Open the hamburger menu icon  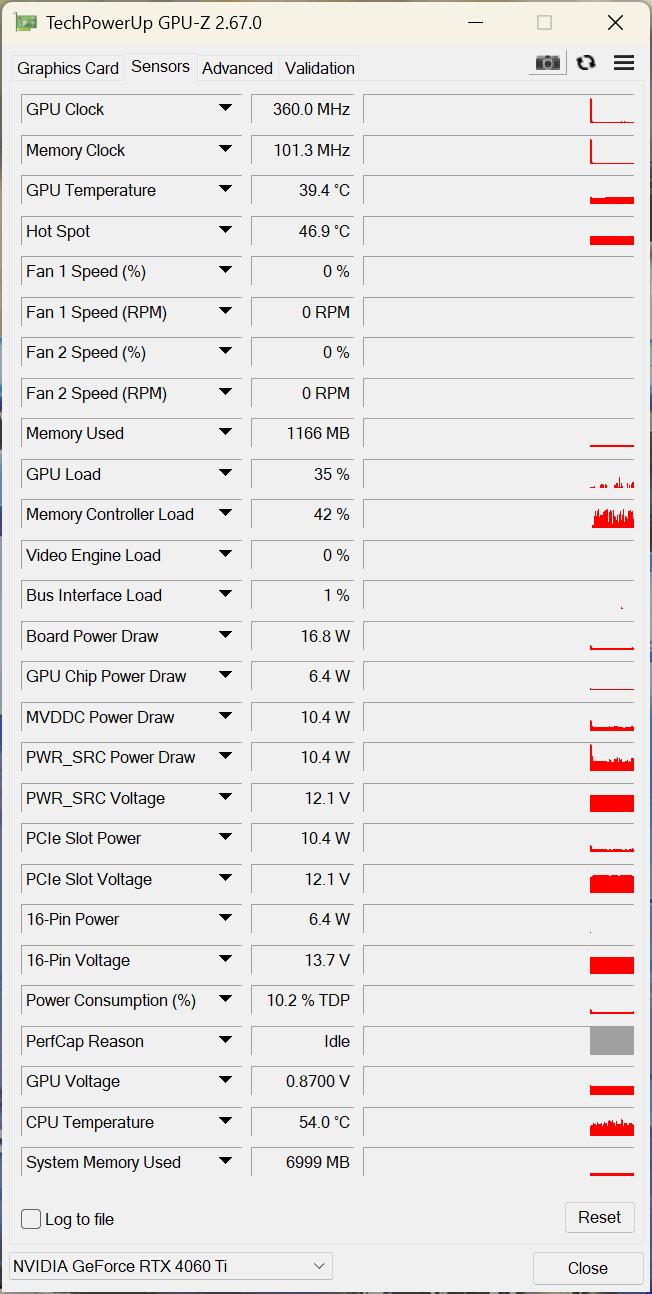pos(624,63)
